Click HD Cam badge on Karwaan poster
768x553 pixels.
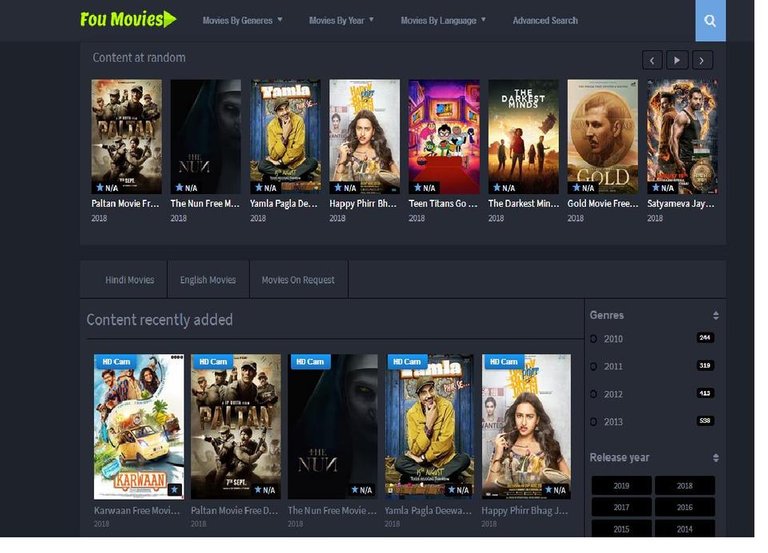click(116, 361)
